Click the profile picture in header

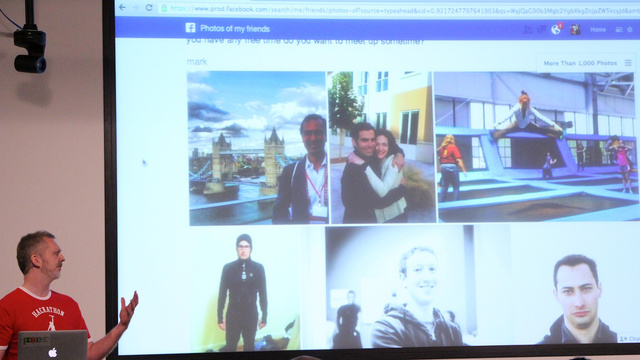[575, 29]
